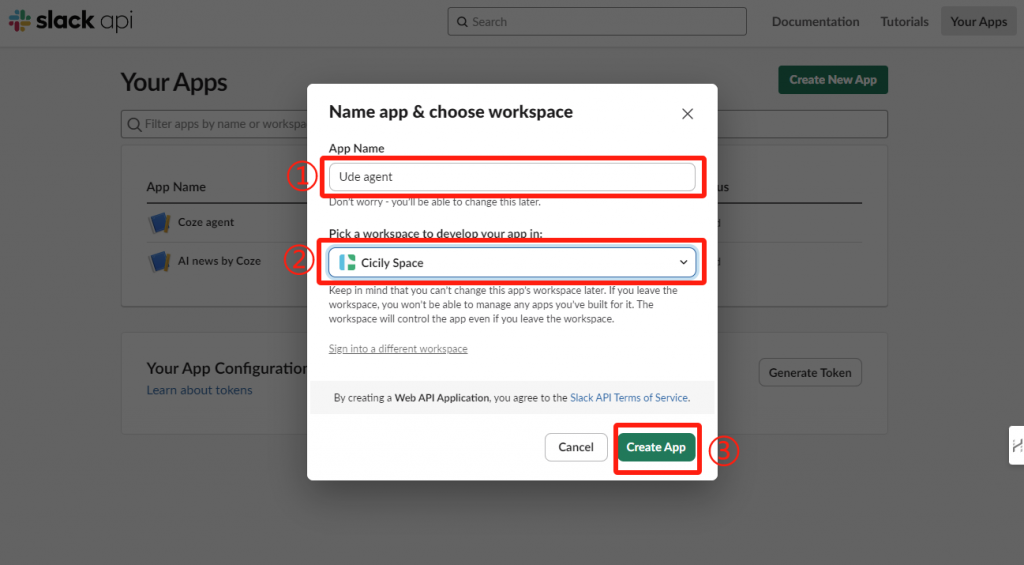Expand the workspace dropdown chevron

(683, 263)
